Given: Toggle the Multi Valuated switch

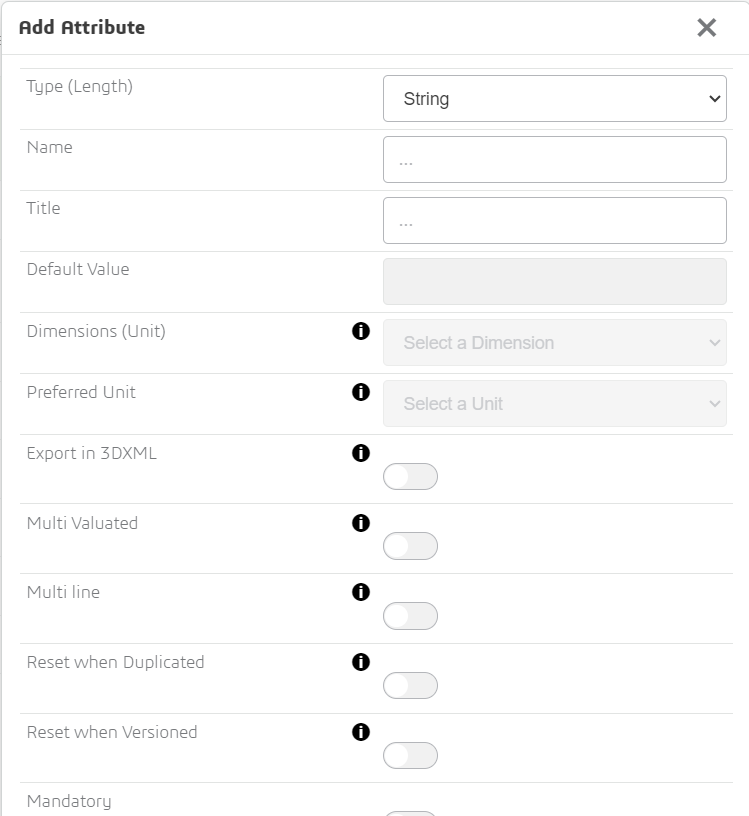Looking at the screenshot, I should pyautogui.click(x=410, y=546).
